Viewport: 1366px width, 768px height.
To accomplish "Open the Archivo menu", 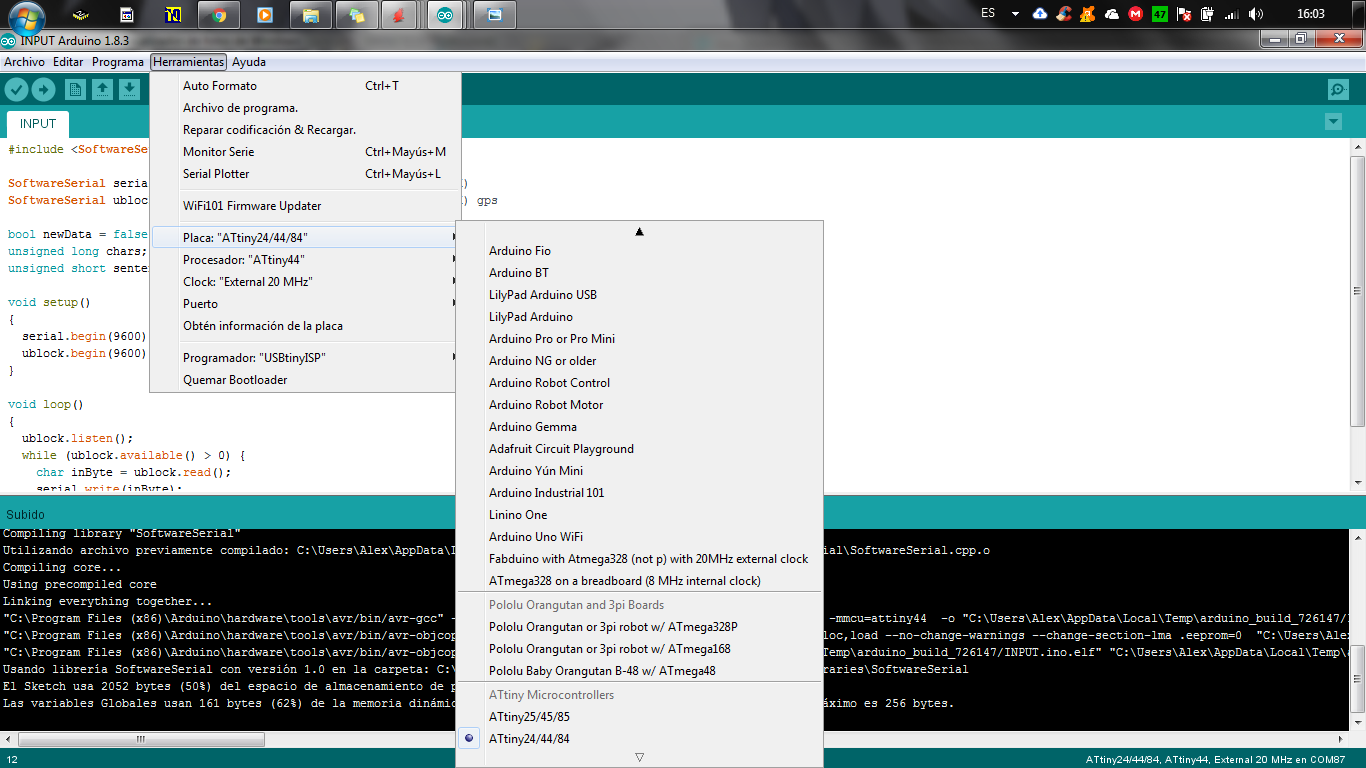I will pyautogui.click(x=24, y=62).
